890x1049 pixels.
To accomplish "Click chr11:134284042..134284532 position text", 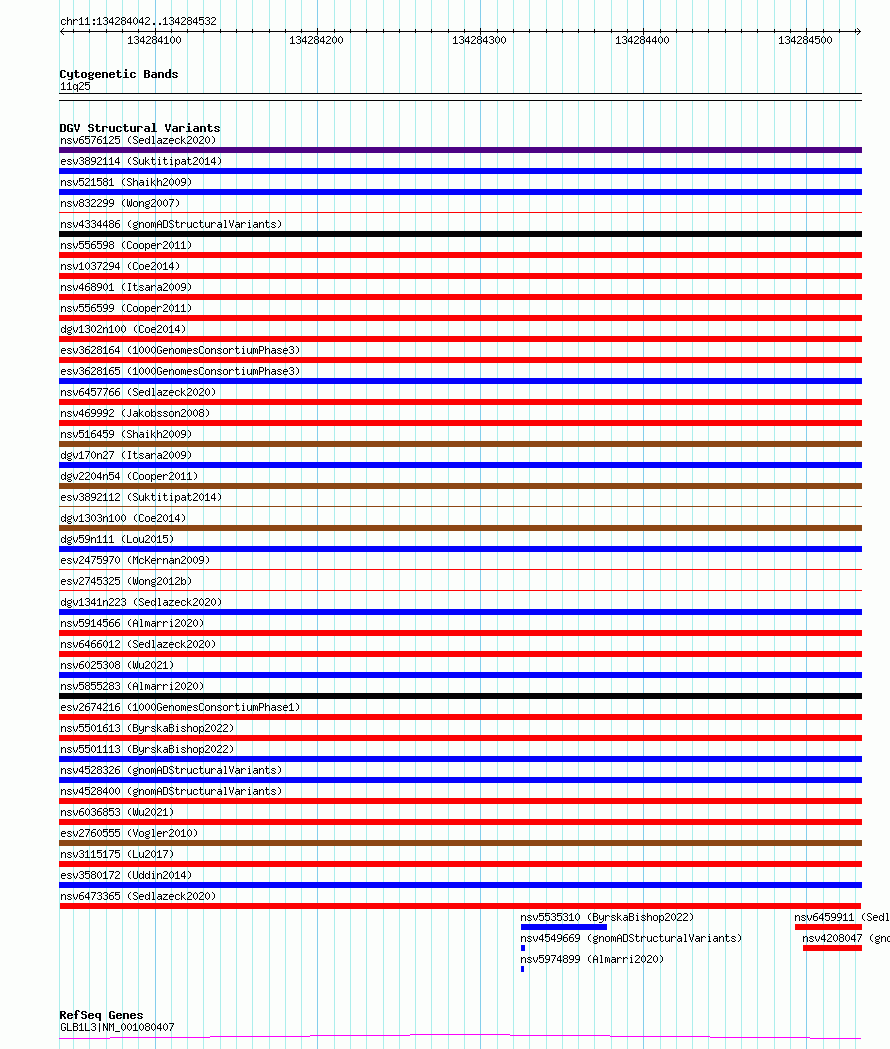I will [x=139, y=21].
